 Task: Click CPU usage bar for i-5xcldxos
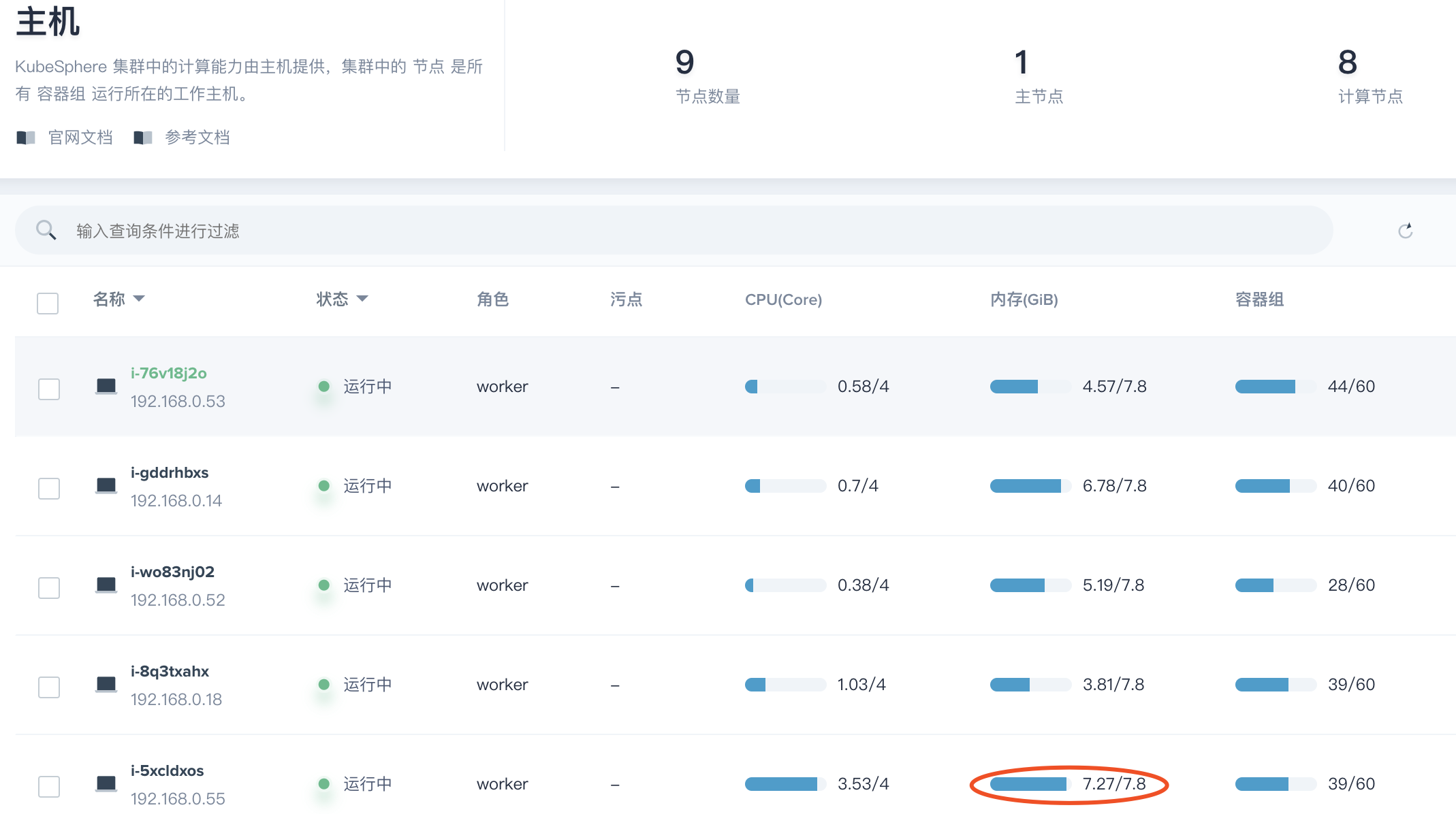785,784
